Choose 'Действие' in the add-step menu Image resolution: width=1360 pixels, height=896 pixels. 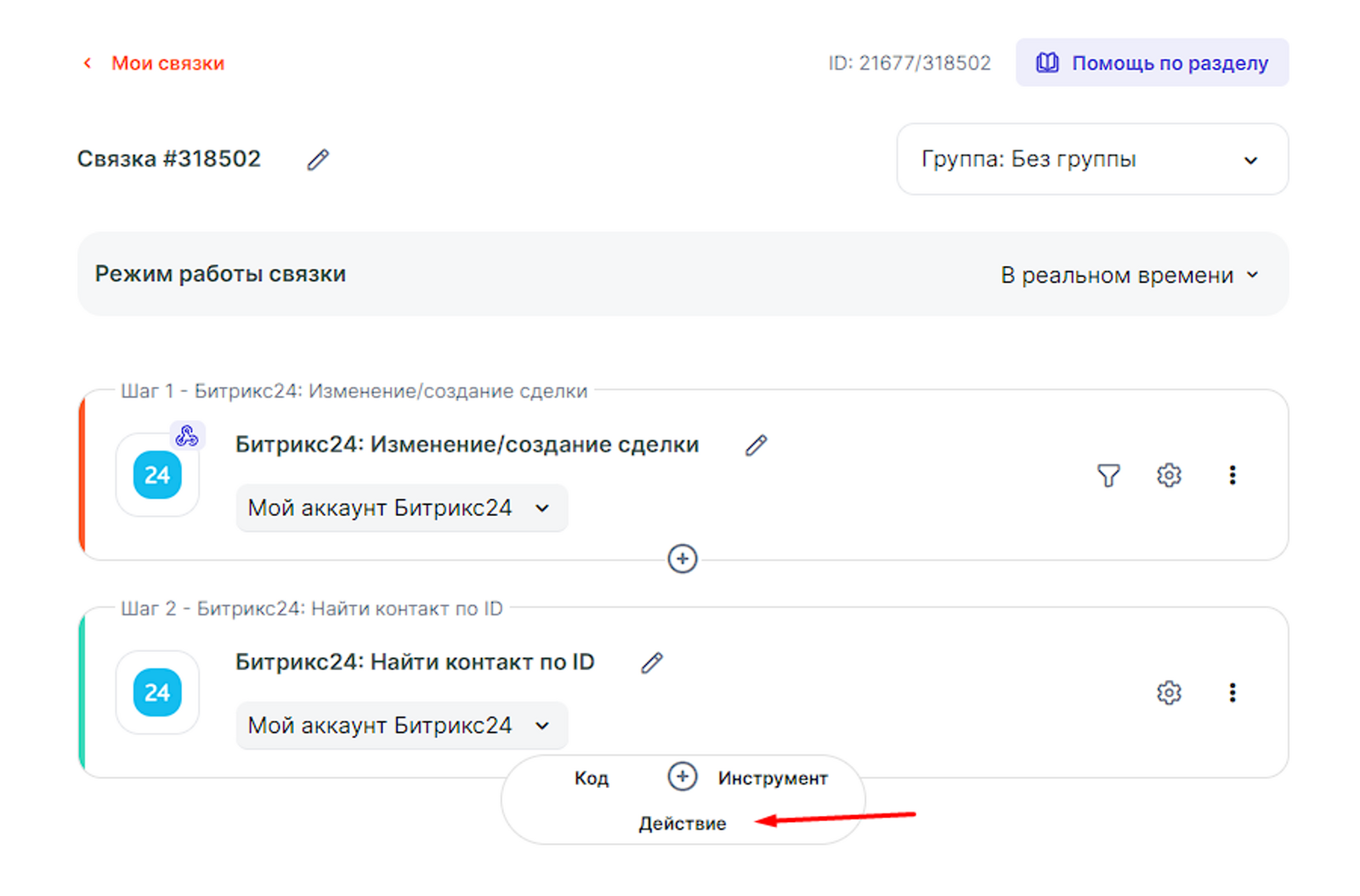[x=682, y=824]
